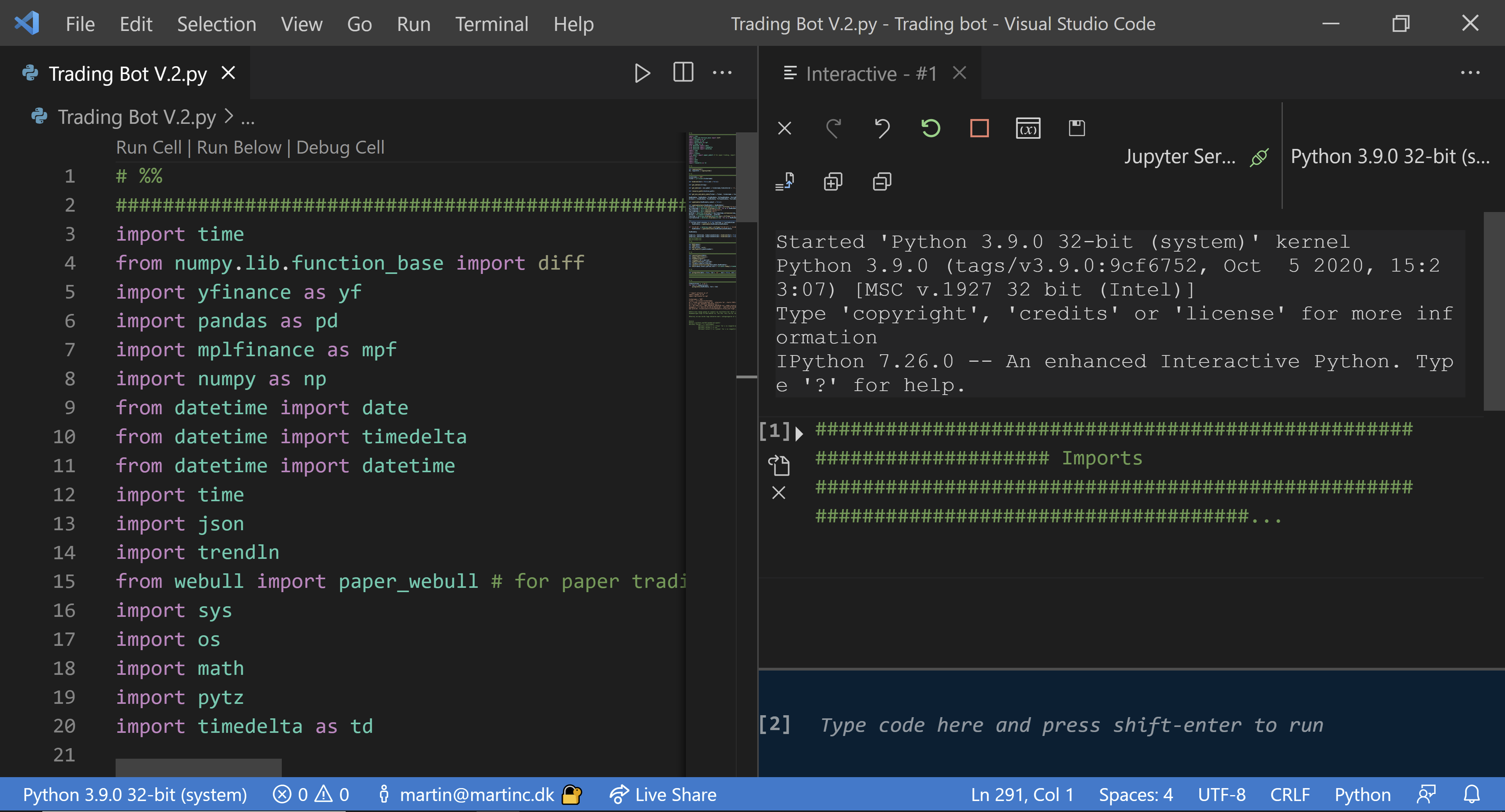Clear all interactive window outputs
The width and height of the screenshot is (1505, 812).
click(785, 128)
